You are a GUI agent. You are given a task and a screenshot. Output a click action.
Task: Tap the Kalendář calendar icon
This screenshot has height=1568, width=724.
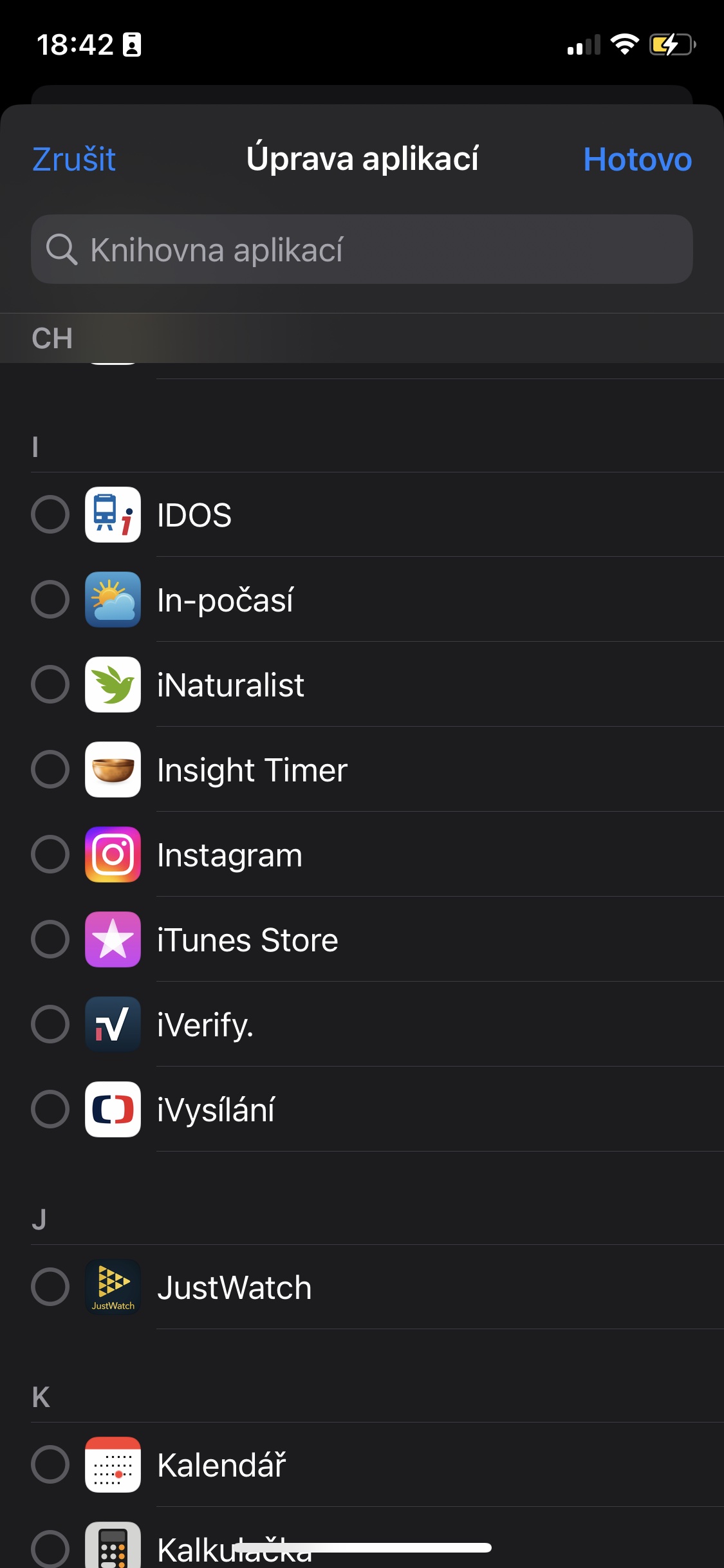(x=113, y=1464)
